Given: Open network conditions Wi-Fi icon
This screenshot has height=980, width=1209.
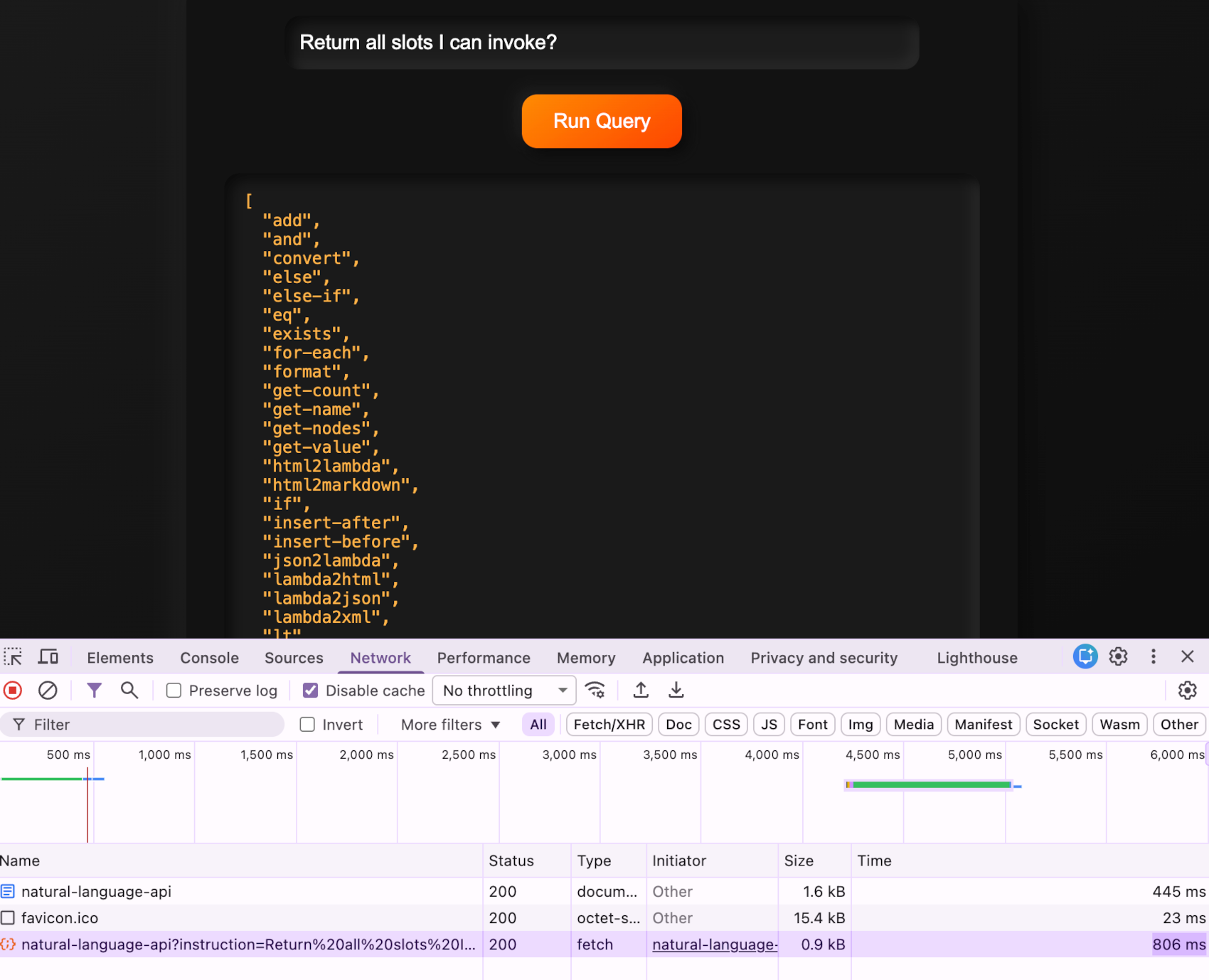Looking at the screenshot, I should pyautogui.click(x=595, y=691).
